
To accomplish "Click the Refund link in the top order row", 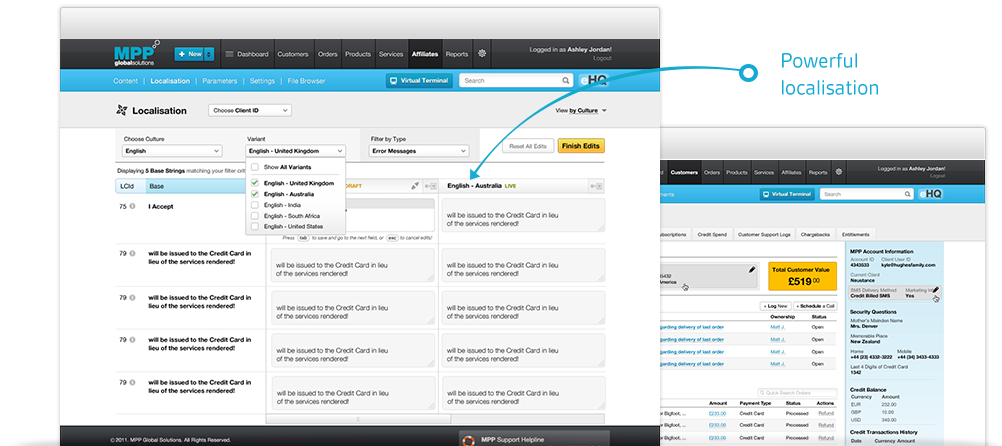I will [826, 413].
